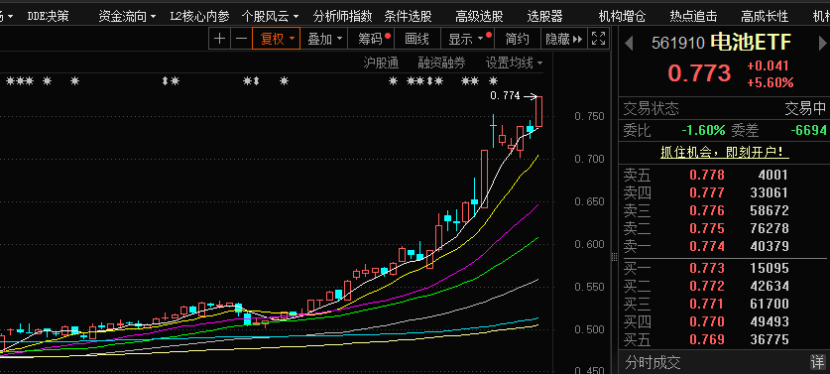830x374 pixels.
Task: Click the 买一 price 0.773
Action: [x=707, y=268]
